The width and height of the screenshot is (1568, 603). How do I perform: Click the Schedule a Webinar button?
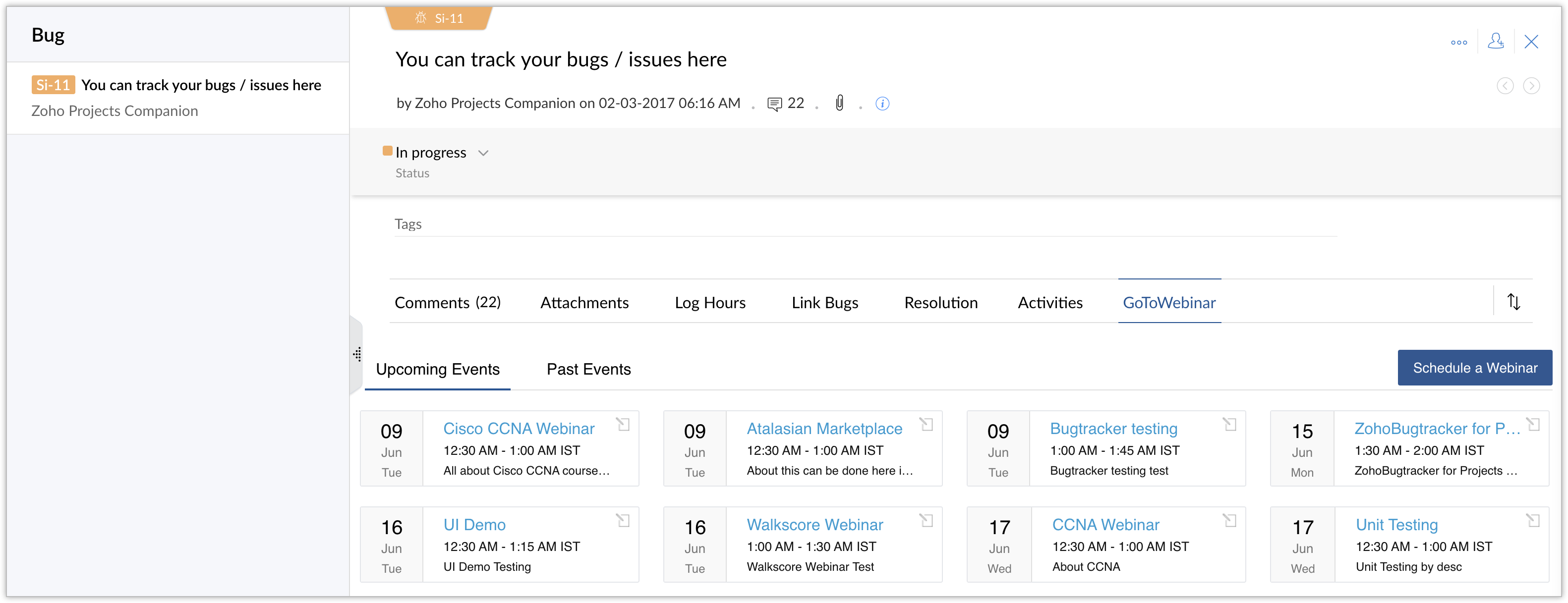coord(1474,368)
